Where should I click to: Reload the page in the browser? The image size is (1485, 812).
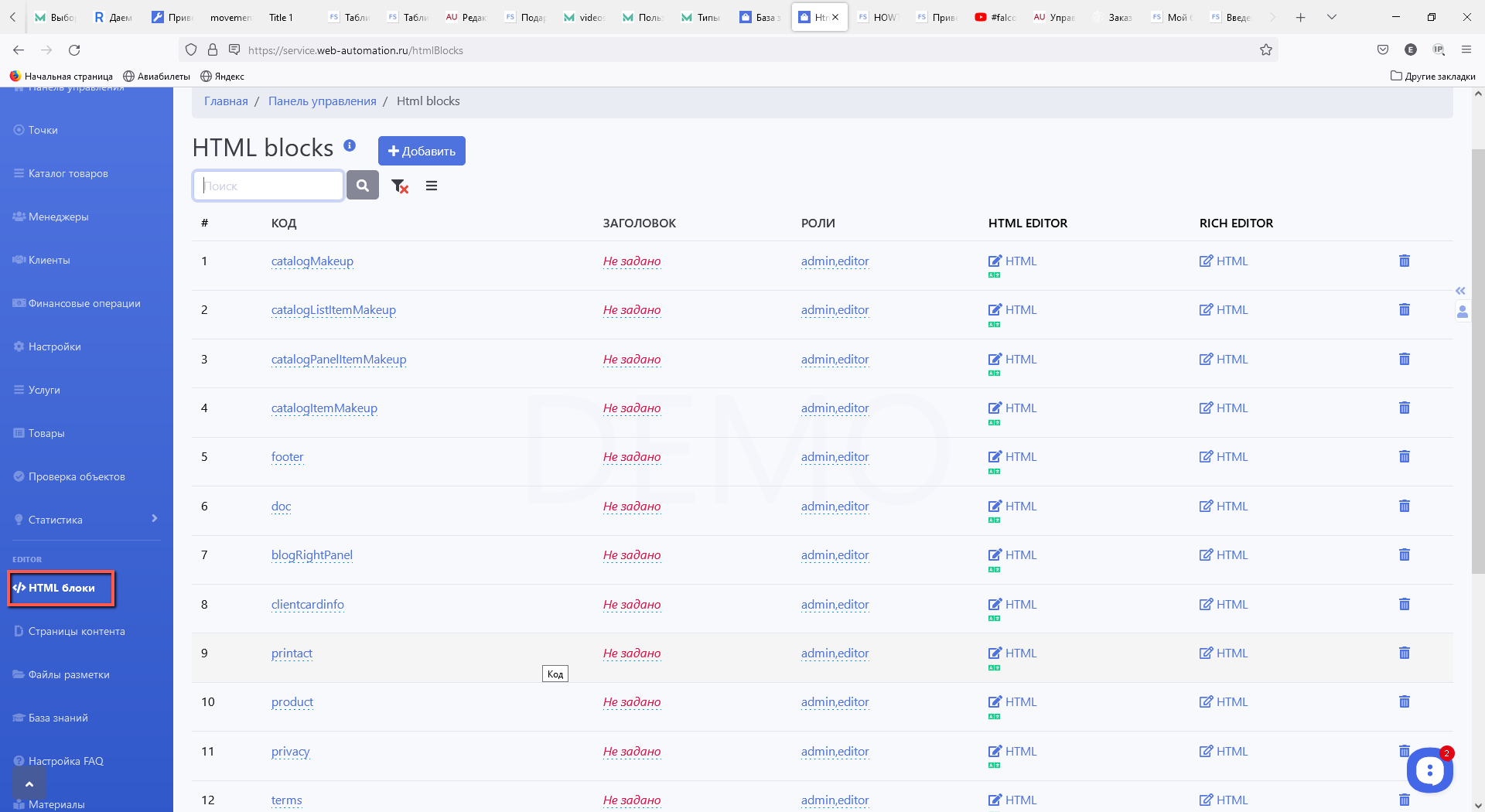[x=74, y=50]
